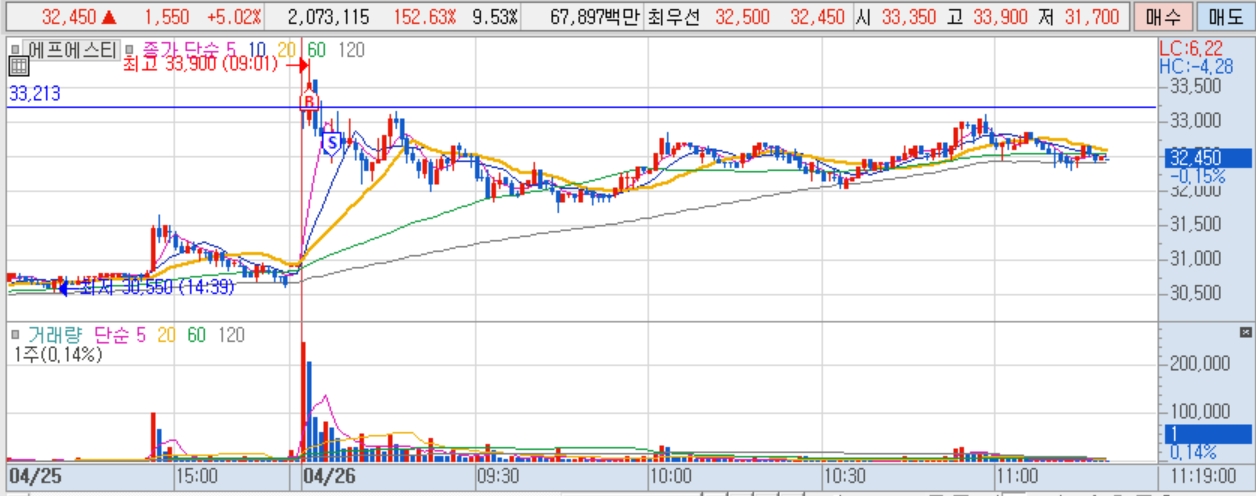Click the 2,073,115 volume value
The width and height of the screenshot is (1256, 496).
[x=328, y=17]
